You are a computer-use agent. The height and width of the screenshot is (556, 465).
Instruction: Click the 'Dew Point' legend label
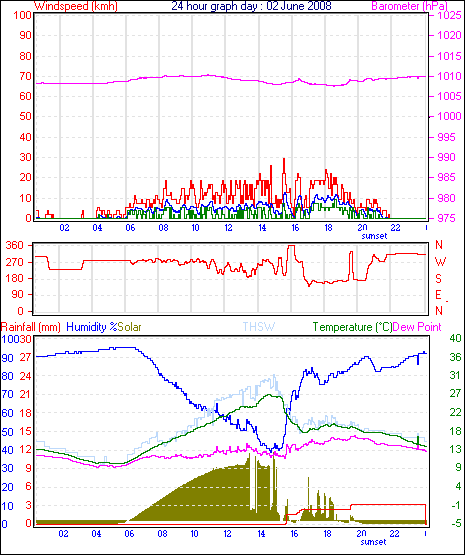click(417, 327)
